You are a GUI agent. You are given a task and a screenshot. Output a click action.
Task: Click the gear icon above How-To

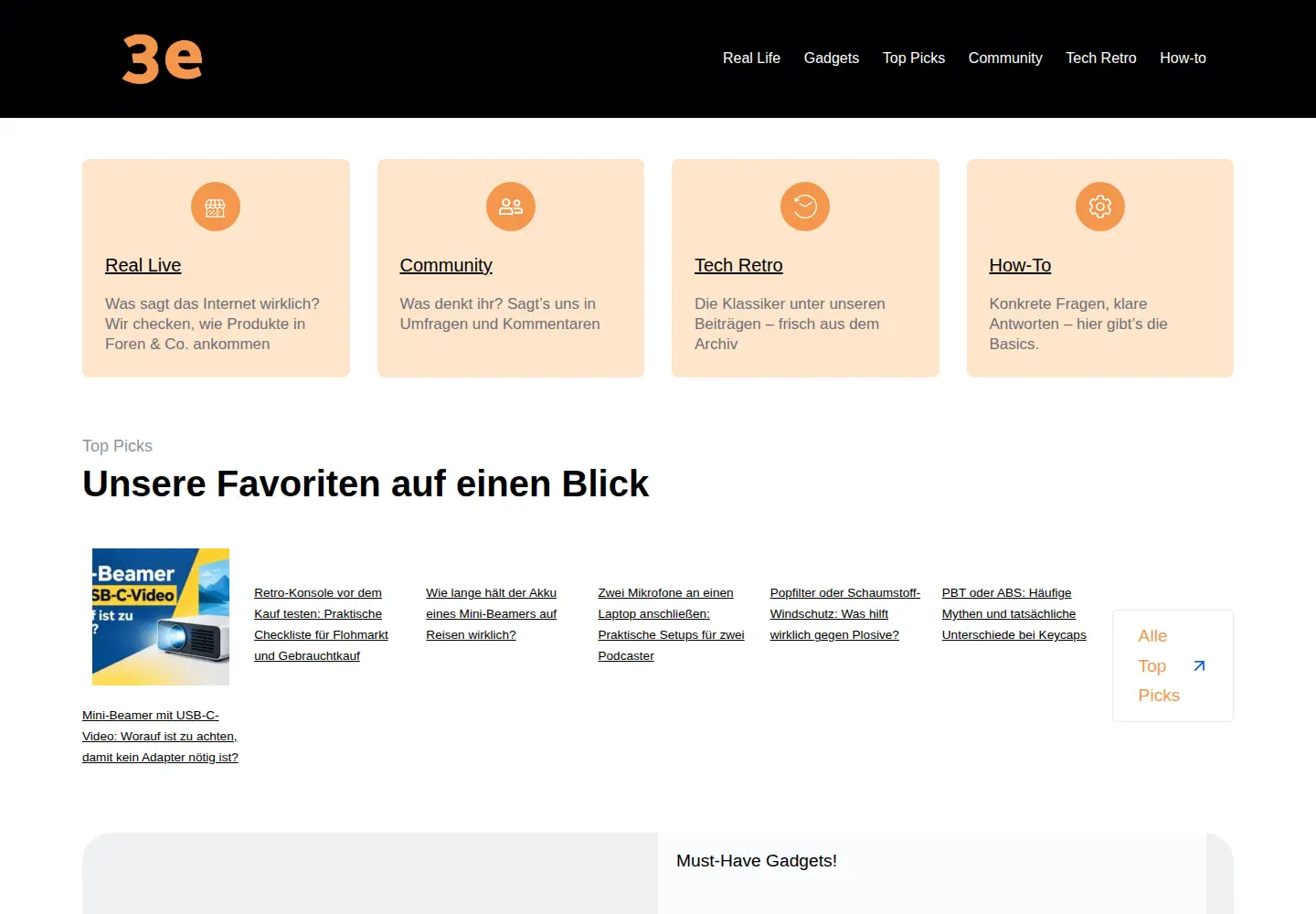coord(1100,207)
